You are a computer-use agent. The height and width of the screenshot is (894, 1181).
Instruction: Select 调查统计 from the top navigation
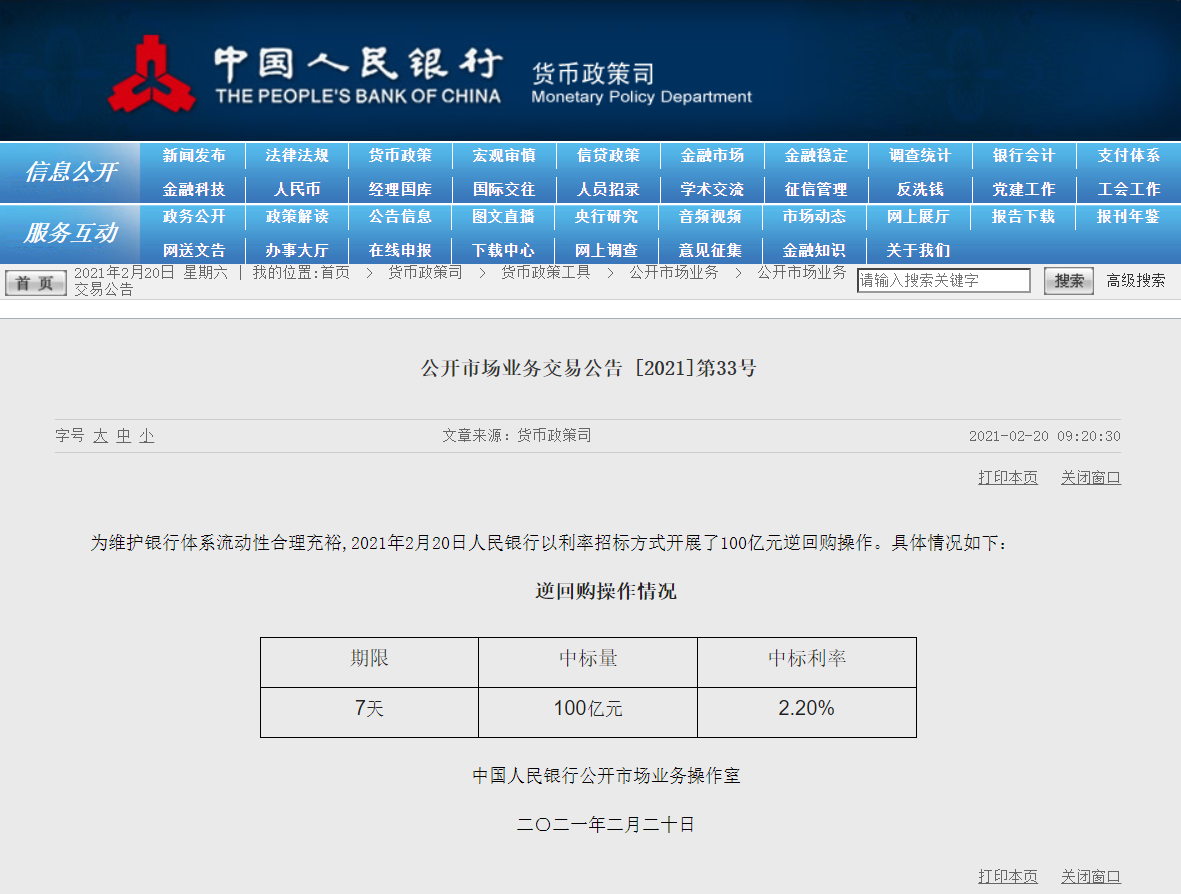pos(920,156)
